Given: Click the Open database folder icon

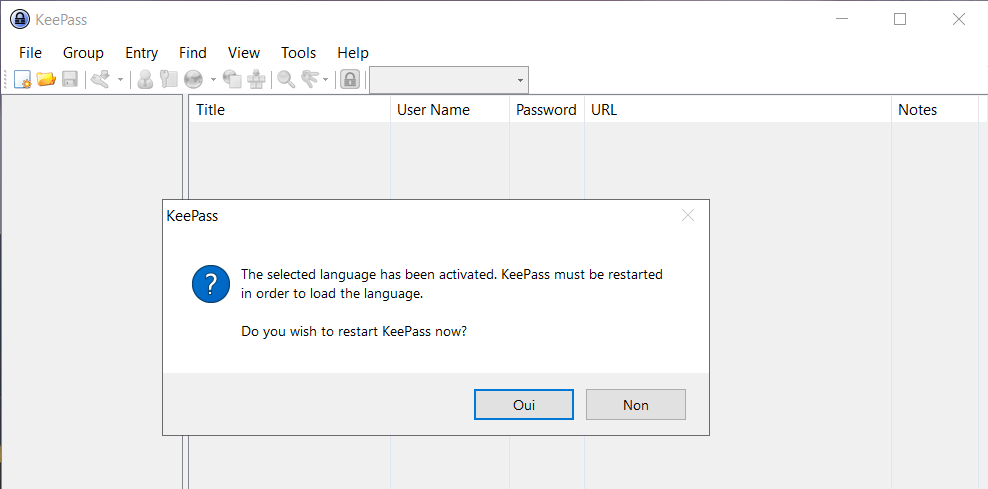Looking at the screenshot, I should pyautogui.click(x=46, y=80).
